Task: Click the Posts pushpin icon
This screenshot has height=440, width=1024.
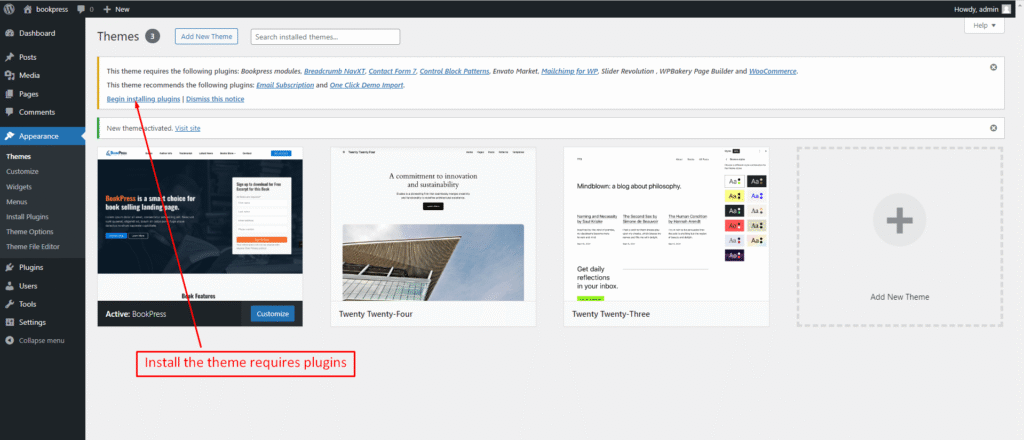Action: [10, 57]
